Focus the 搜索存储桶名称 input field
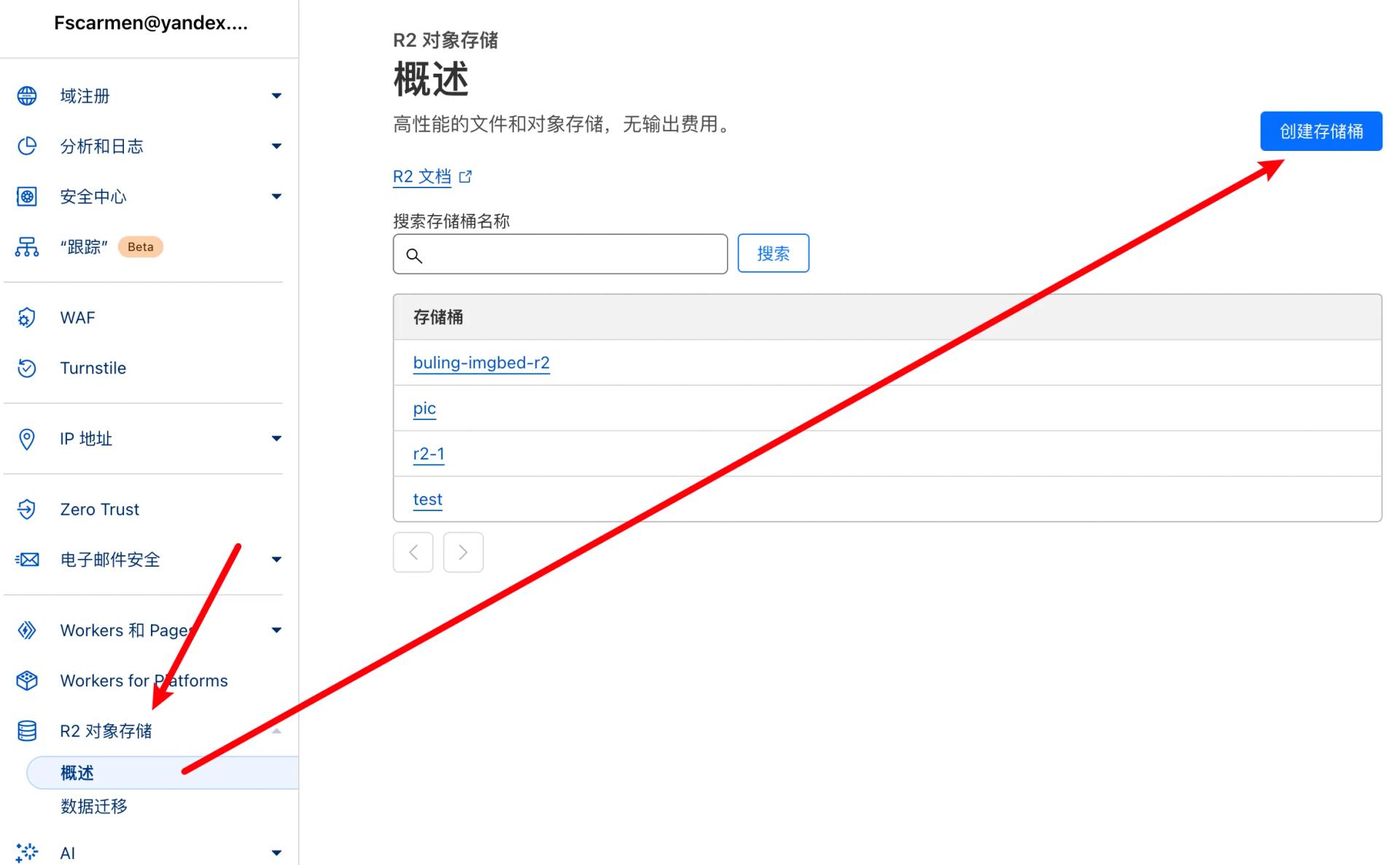Viewport: 1400px width, 865px height. coord(560,254)
